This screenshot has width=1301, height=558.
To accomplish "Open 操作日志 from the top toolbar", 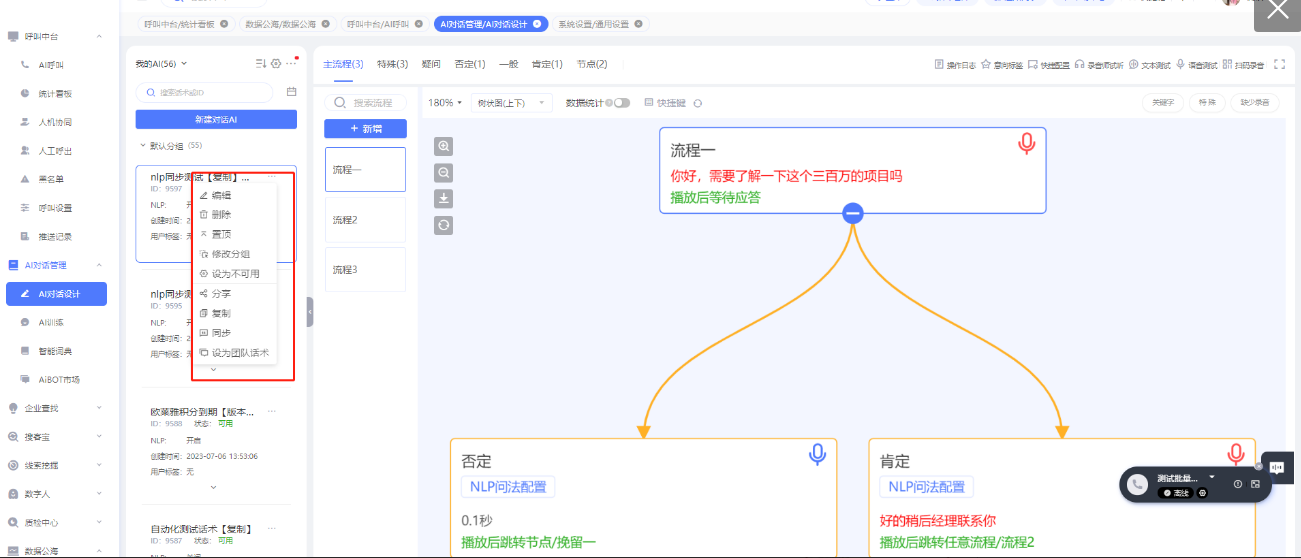I will (955, 65).
